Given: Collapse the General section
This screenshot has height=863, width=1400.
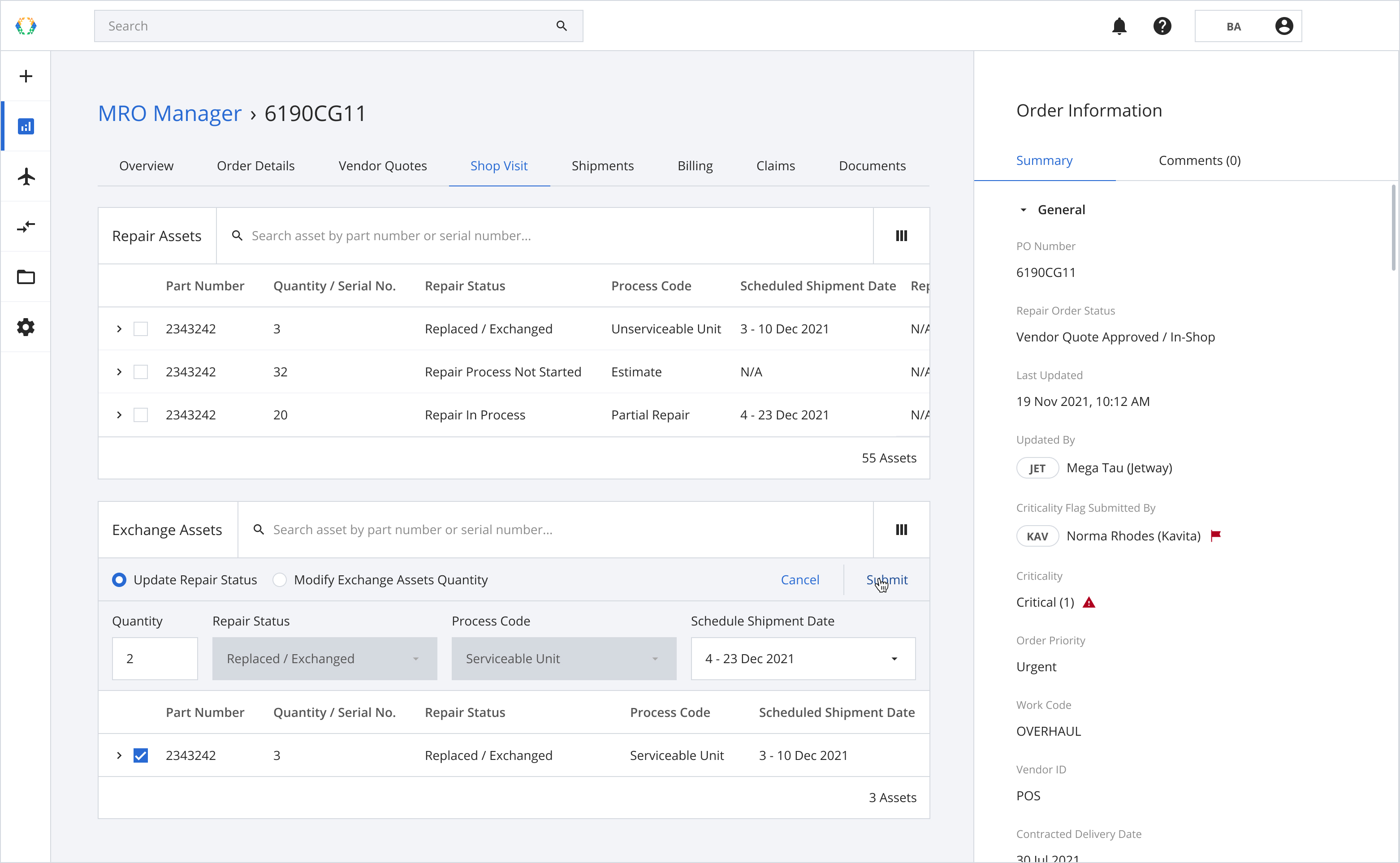Looking at the screenshot, I should (x=1023, y=210).
